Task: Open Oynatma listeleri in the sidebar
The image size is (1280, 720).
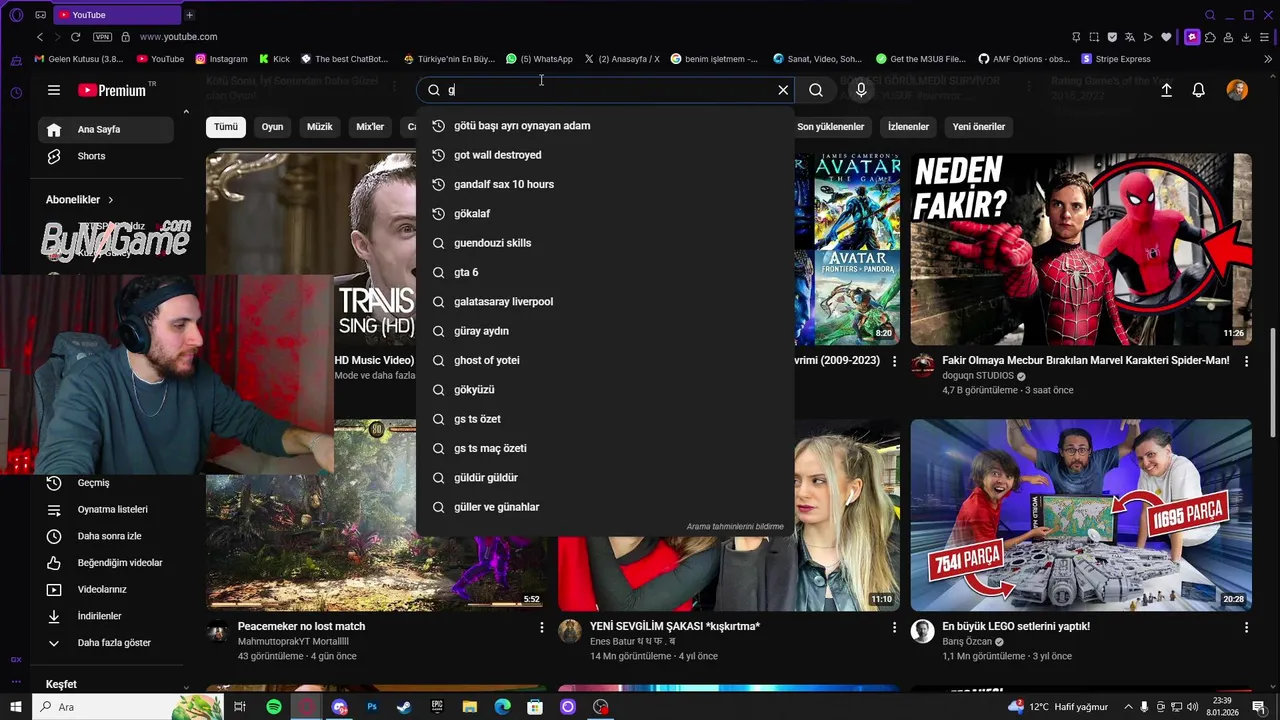Action: click(106, 510)
